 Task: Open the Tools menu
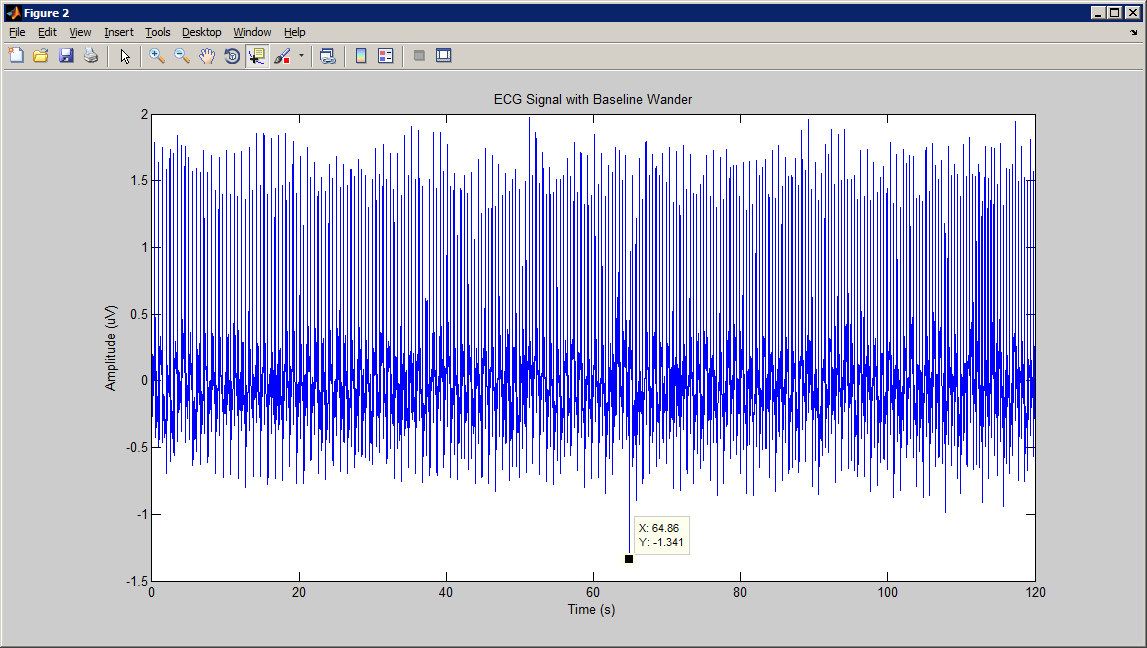tap(157, 32)
